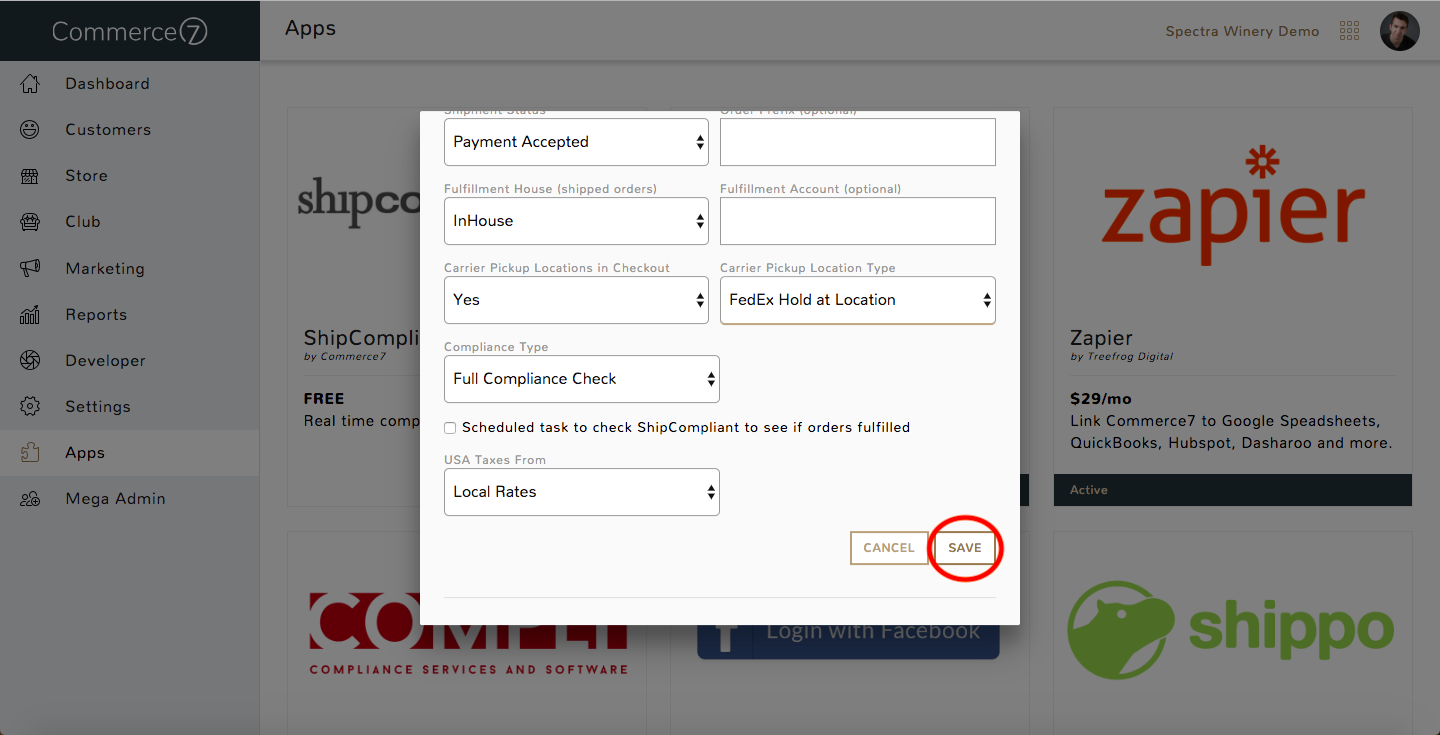1440x735 pixels.
Task: Cancel the ShipCompliant settings dialog
Action: [x=889, y=548]
